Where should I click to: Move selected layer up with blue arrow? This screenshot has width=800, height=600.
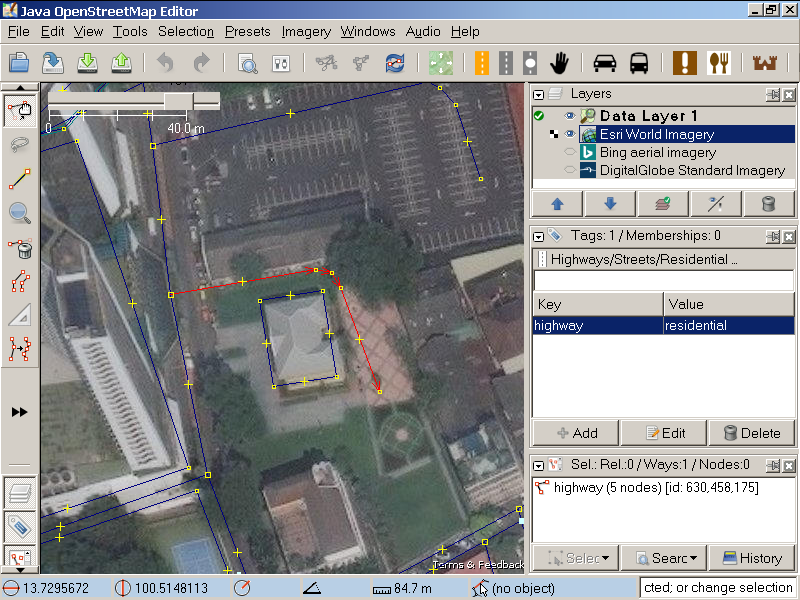point(557,204)
